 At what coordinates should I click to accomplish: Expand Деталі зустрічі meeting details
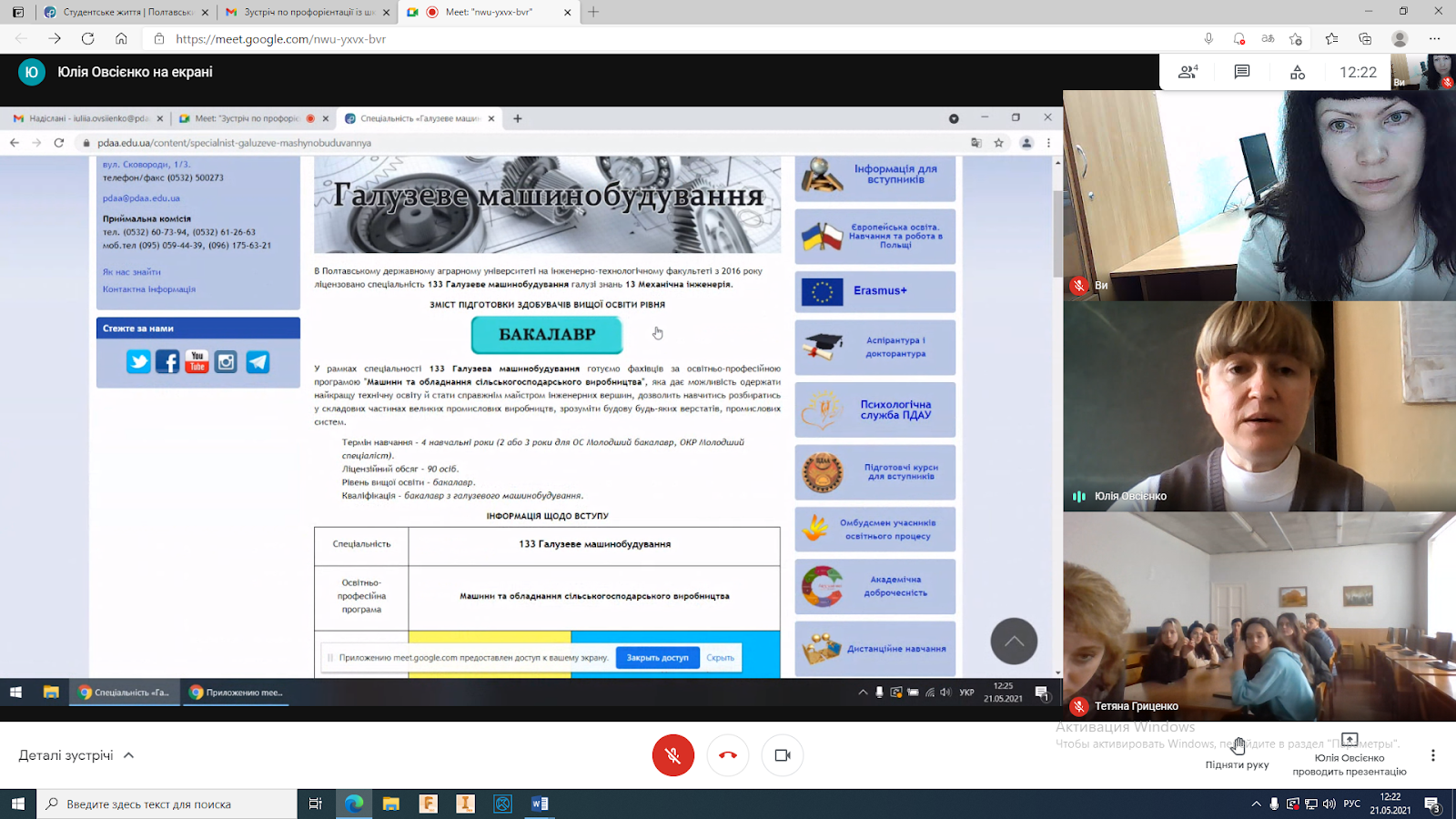pyautogui.click(x=76, y=755)
